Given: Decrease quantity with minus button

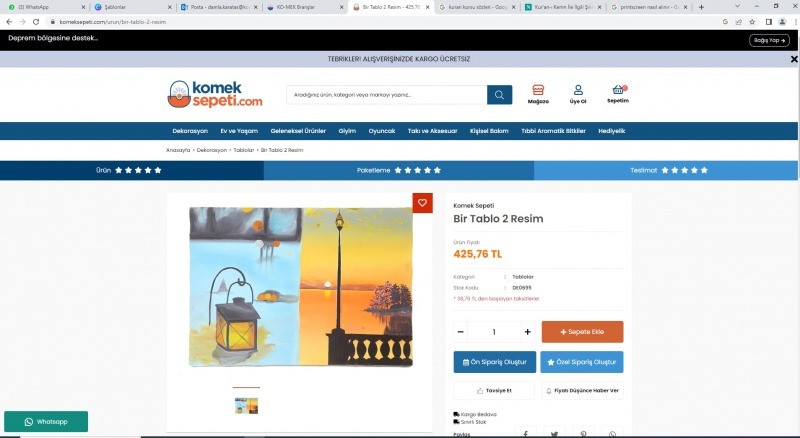Looking at the screenshot, I should 461,332.
